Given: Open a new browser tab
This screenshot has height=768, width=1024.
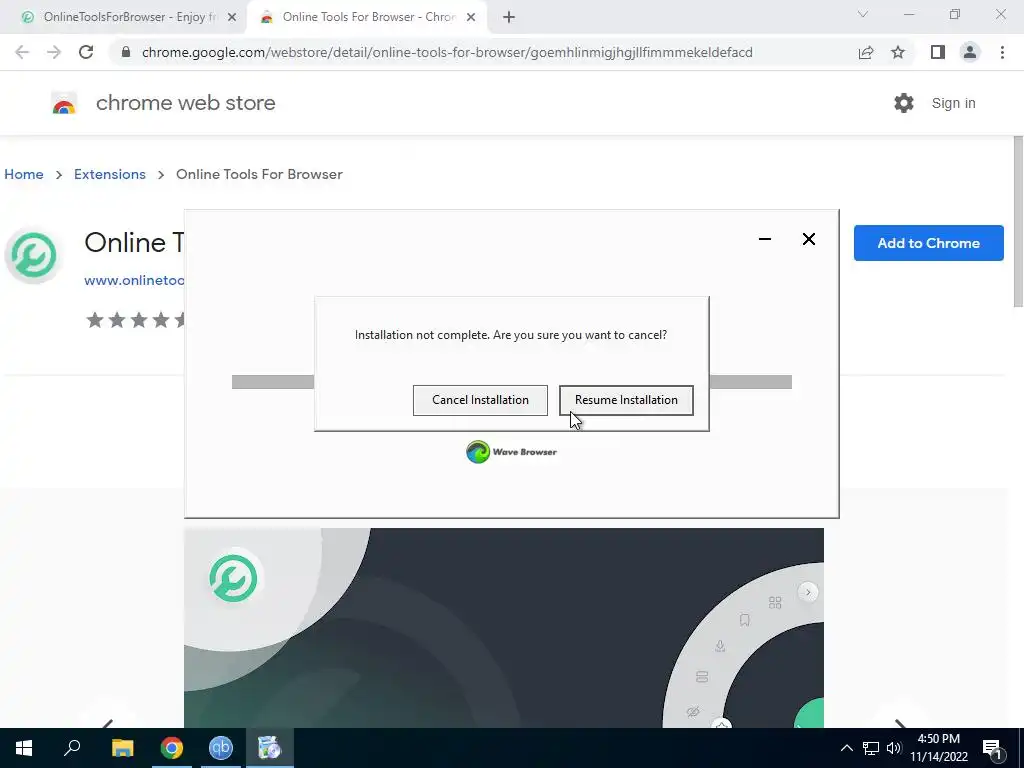Looking at the screenshot, I should [x=509, y=18].
